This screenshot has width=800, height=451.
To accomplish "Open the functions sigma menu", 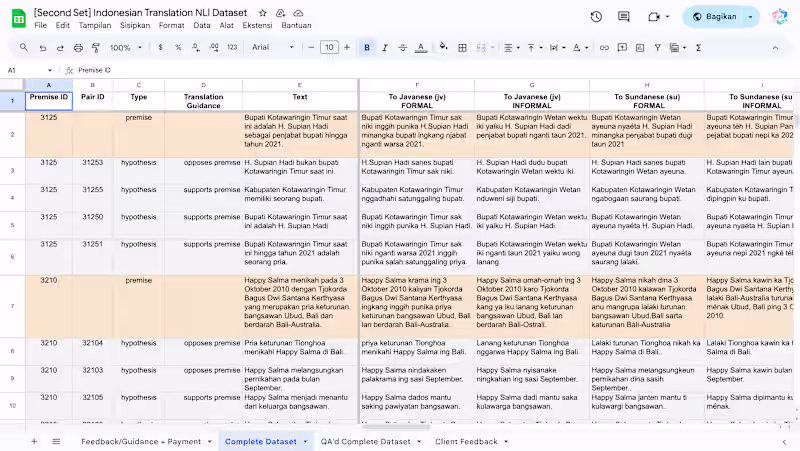I will pos(698,47).
